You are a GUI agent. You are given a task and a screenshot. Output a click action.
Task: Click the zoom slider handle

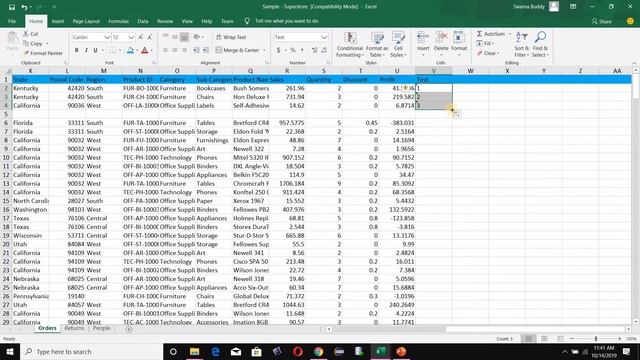596,339
